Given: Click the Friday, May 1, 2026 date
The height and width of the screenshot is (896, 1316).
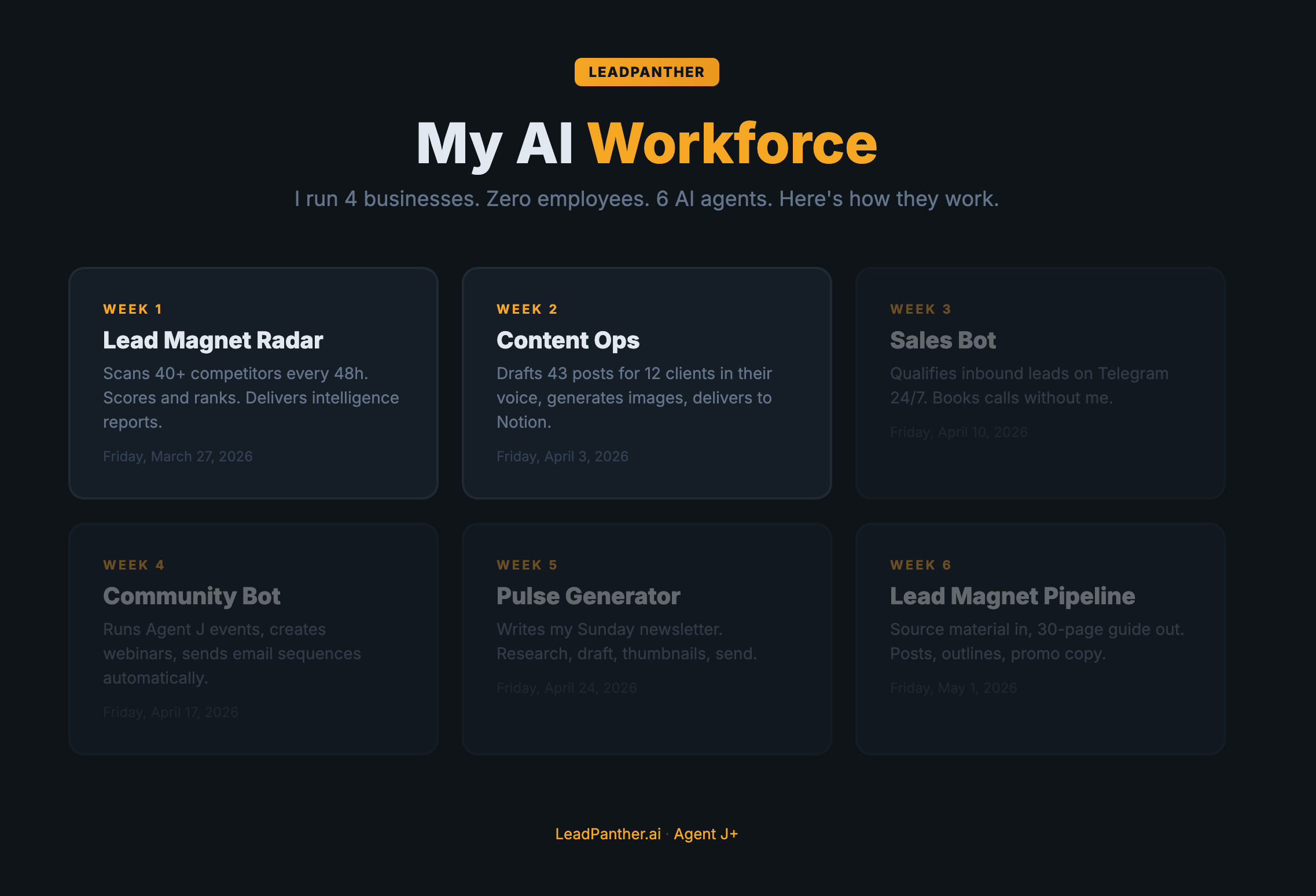Looking at the screenshot, I should pyautogui.click(x=953, y=688).
